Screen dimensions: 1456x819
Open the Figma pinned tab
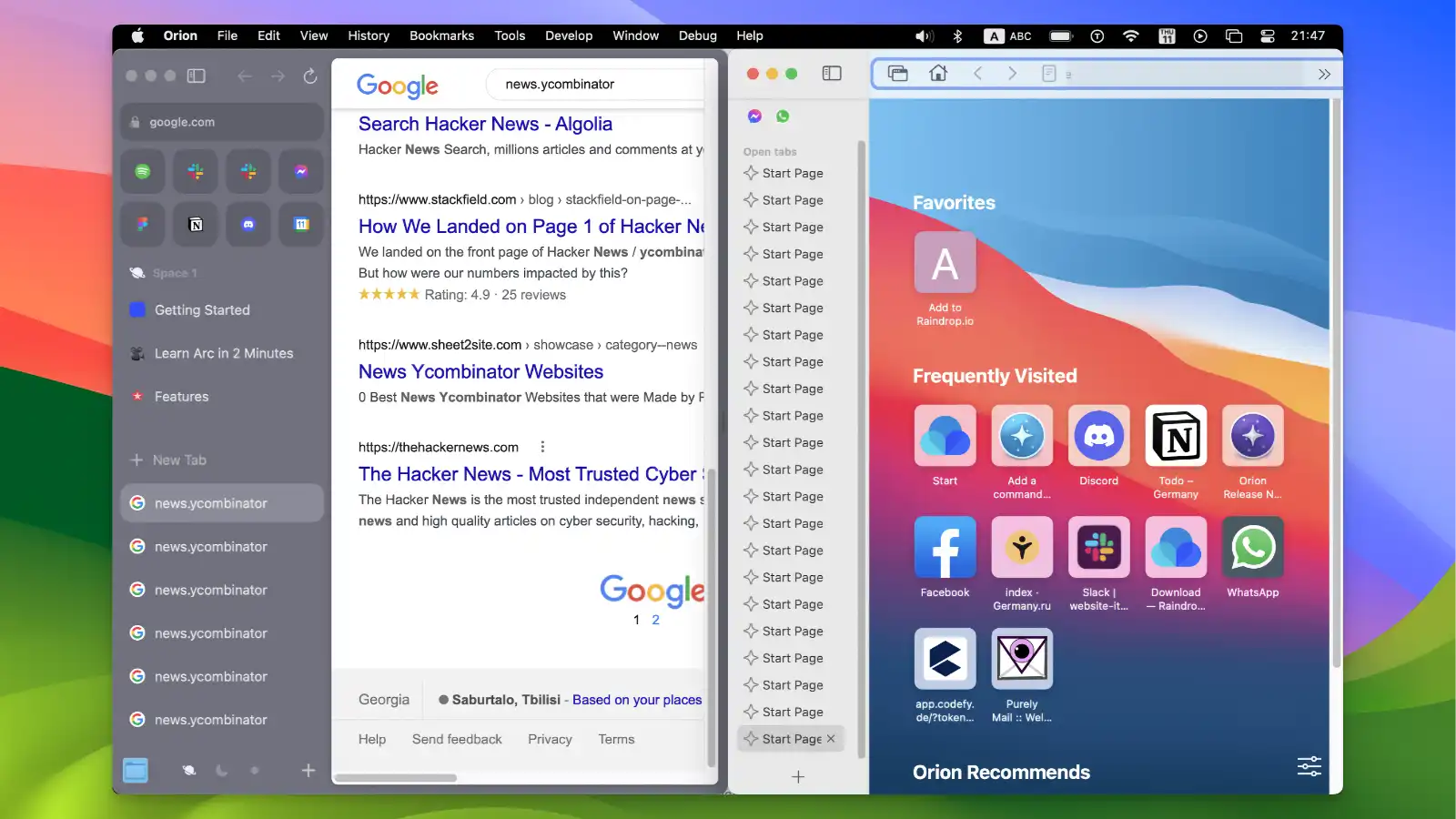pos(142,225)
